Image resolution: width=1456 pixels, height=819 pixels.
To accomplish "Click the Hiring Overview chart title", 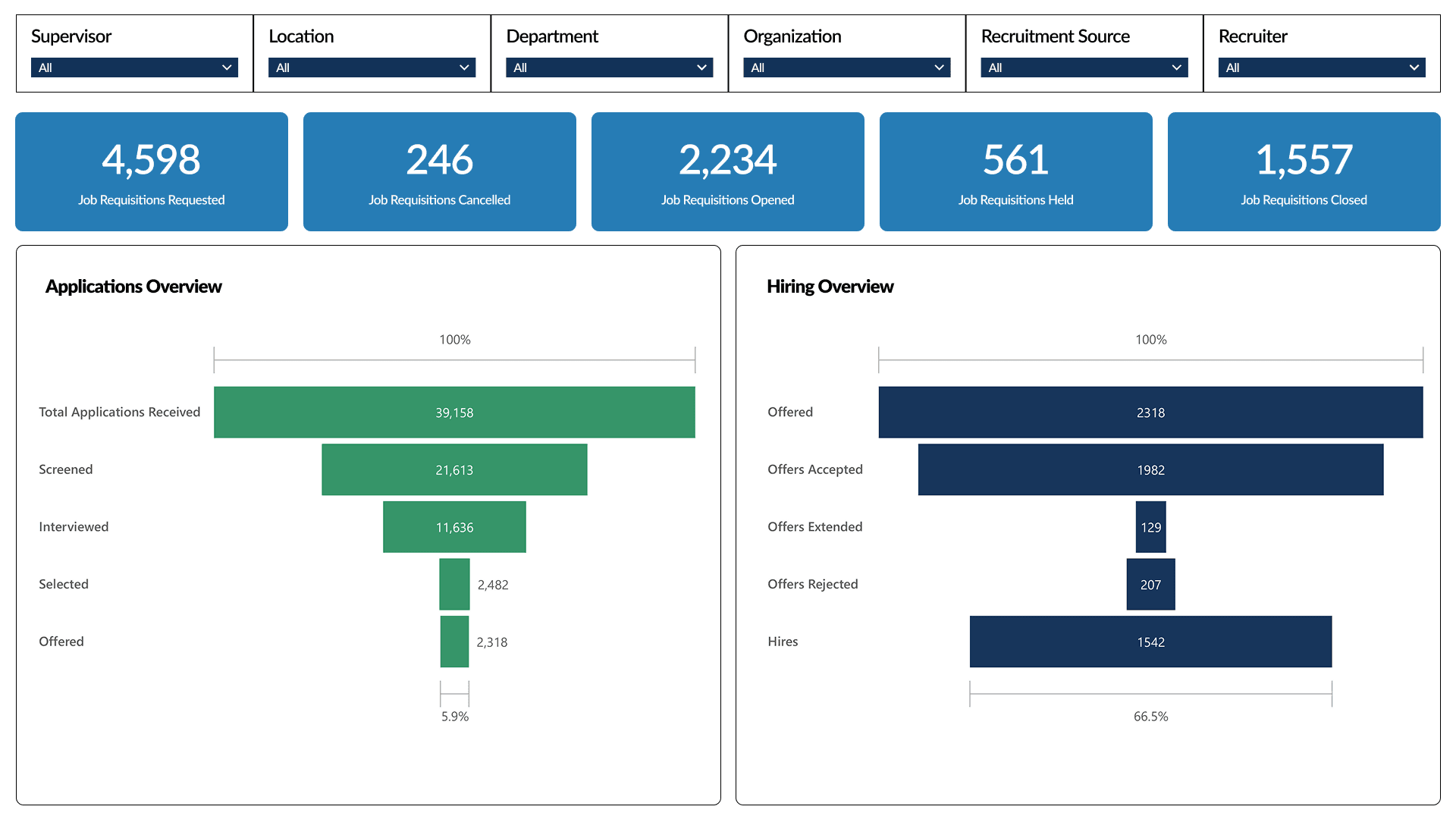I will tap(830, 287).
